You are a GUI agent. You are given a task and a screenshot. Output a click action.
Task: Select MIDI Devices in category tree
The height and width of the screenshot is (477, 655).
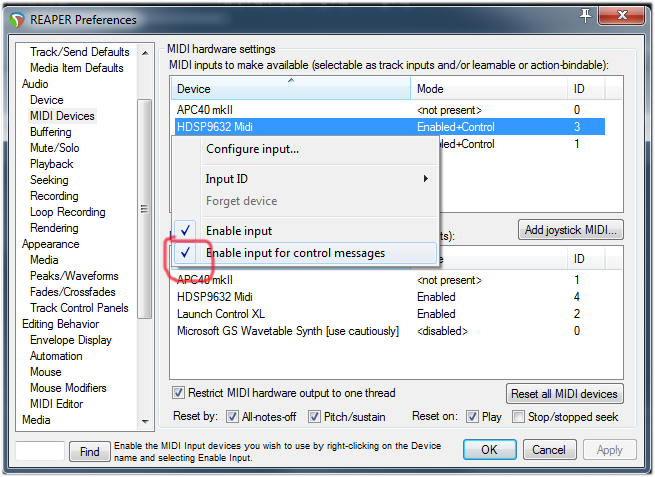coord(62,116)
